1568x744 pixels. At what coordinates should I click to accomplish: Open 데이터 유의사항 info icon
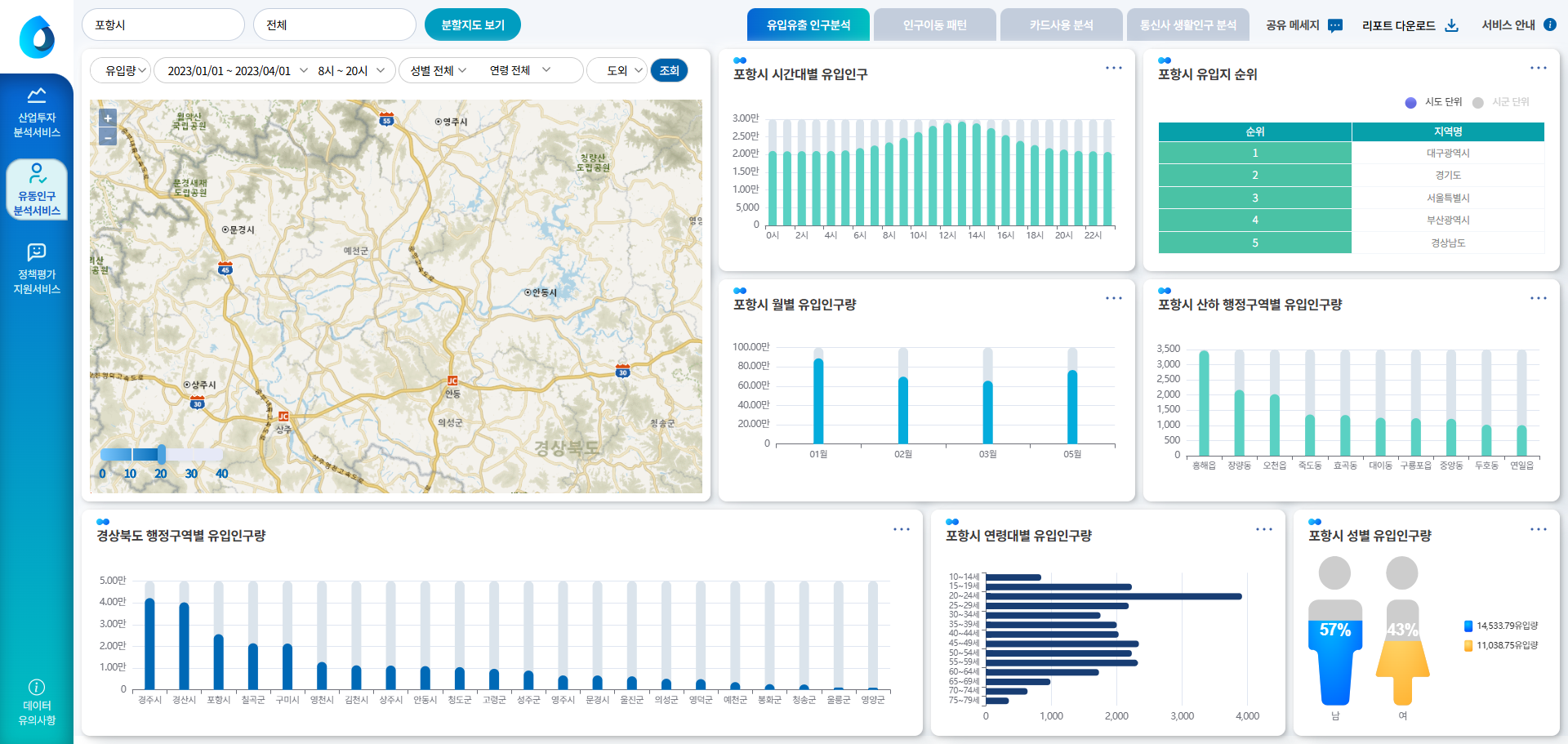click(37, 687)
